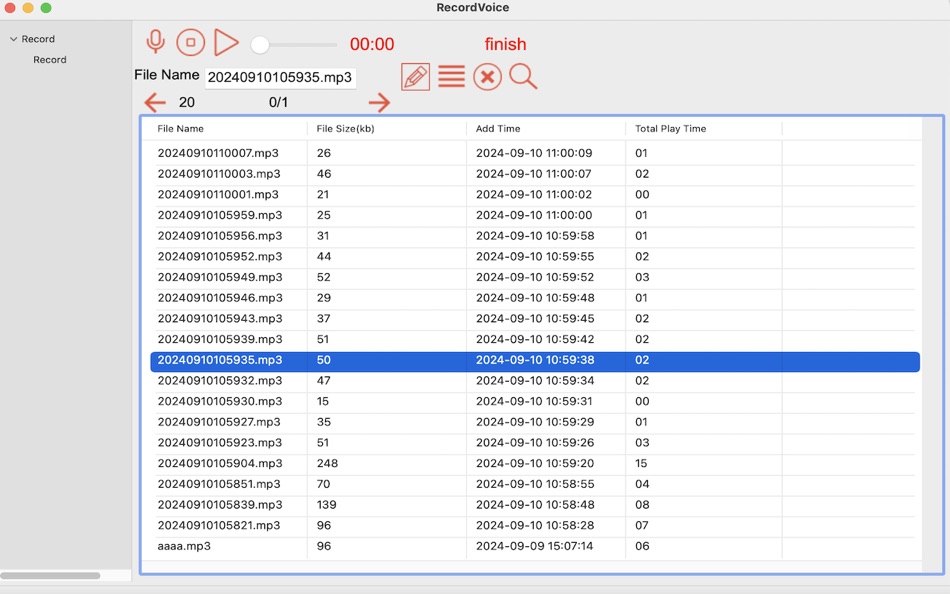Sort by Total Play Time column header
This screenshot has width=950, height=594.
[x=671, y=128]
